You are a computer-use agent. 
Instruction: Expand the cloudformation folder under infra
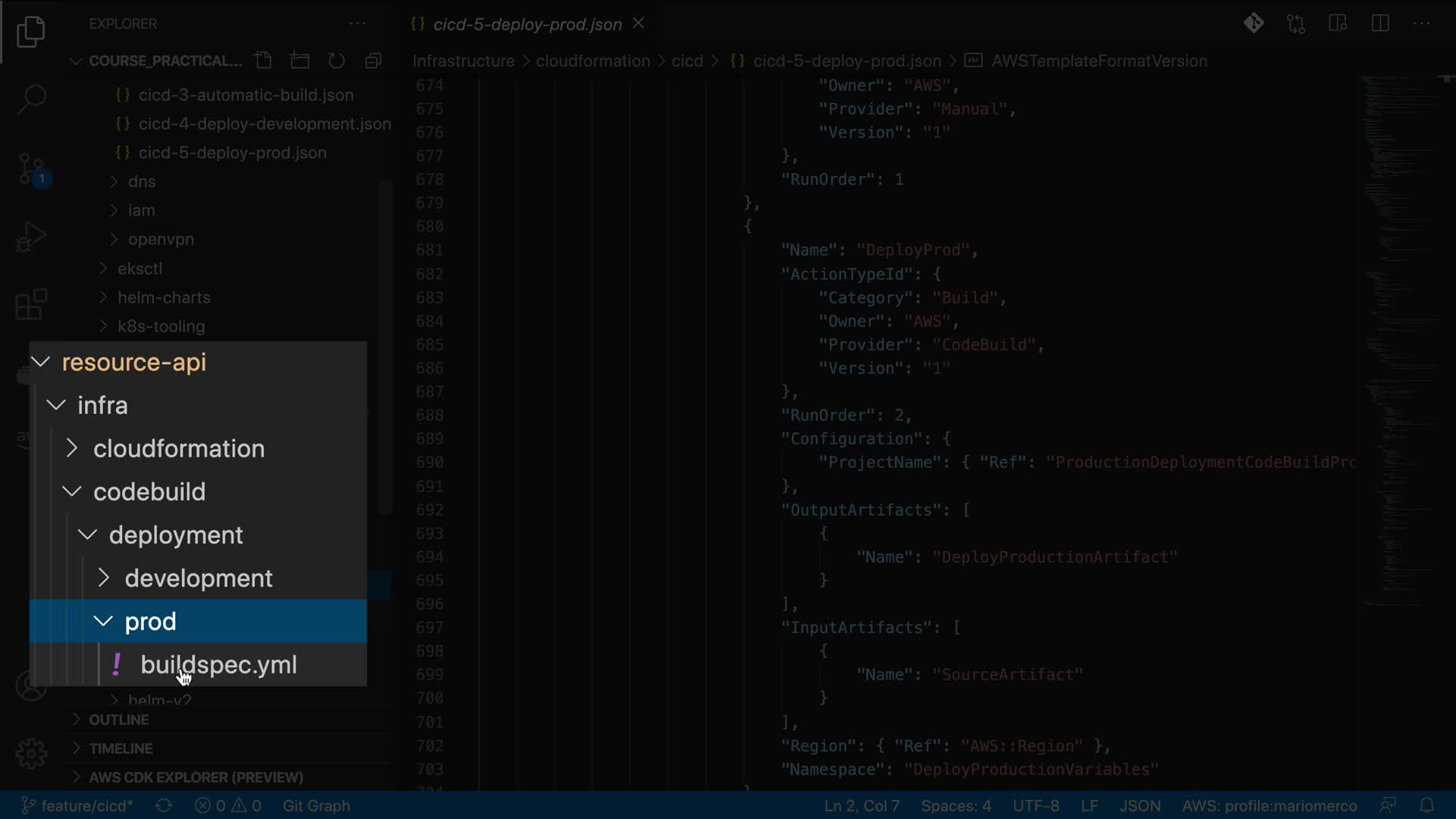pos(178,449)
